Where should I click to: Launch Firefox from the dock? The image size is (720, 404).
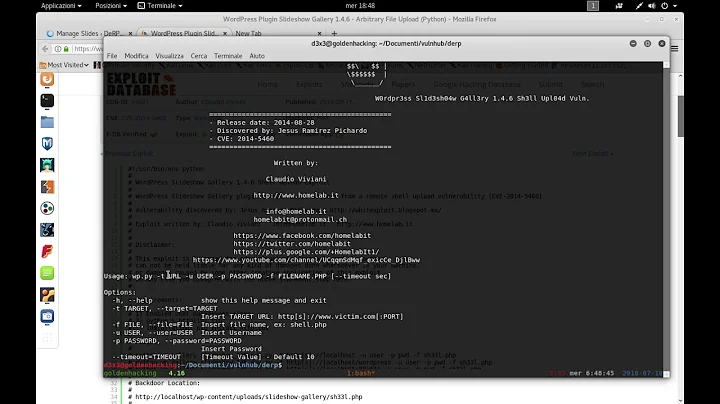(47, 79)
